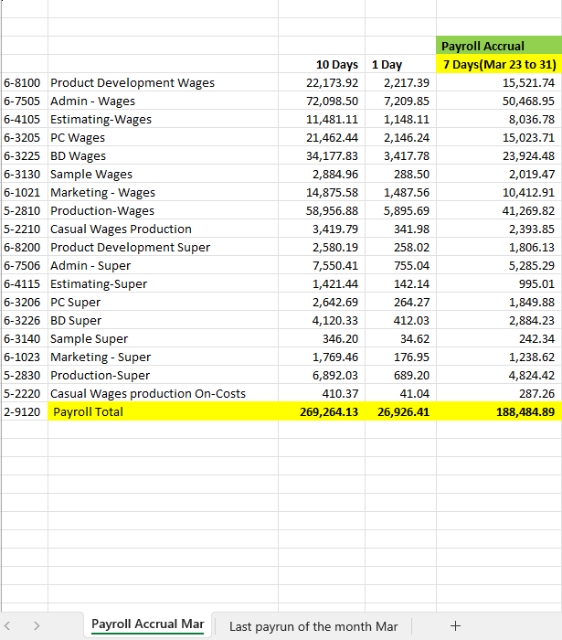
Task: Select total 188,484.89 cell
Action: 499,411
